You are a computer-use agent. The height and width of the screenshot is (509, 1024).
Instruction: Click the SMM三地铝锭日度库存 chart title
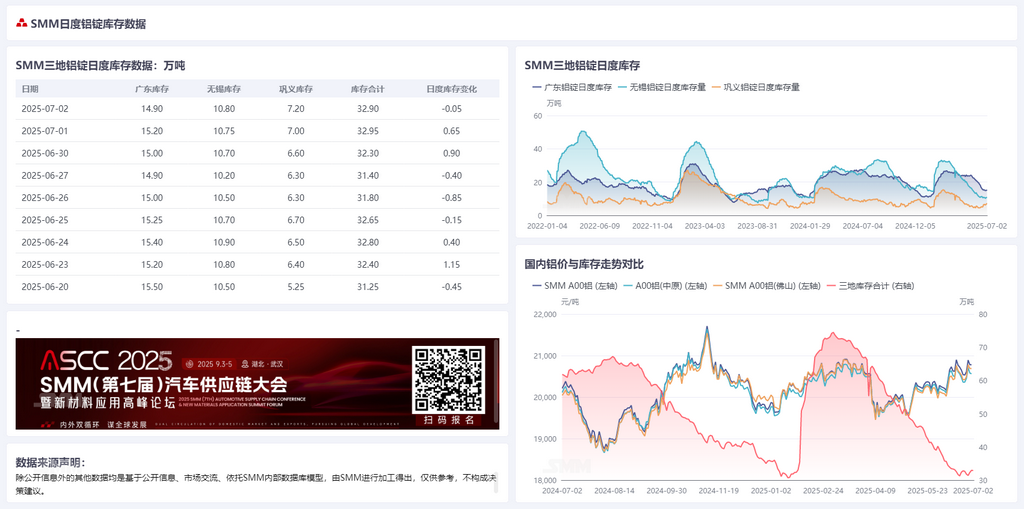point(582,65)
